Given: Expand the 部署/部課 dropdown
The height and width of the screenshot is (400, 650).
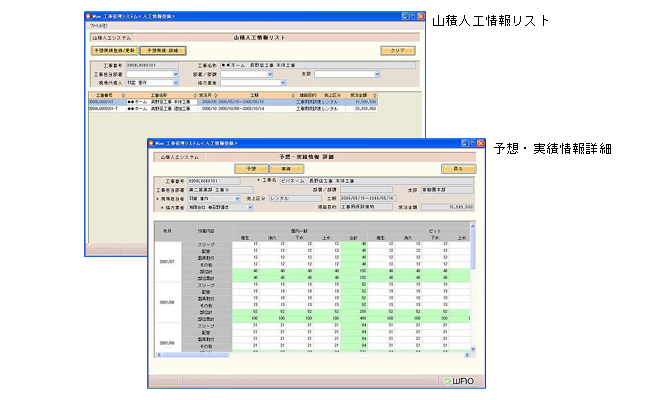Looking at the screenshot, I should tap(267, 73).
